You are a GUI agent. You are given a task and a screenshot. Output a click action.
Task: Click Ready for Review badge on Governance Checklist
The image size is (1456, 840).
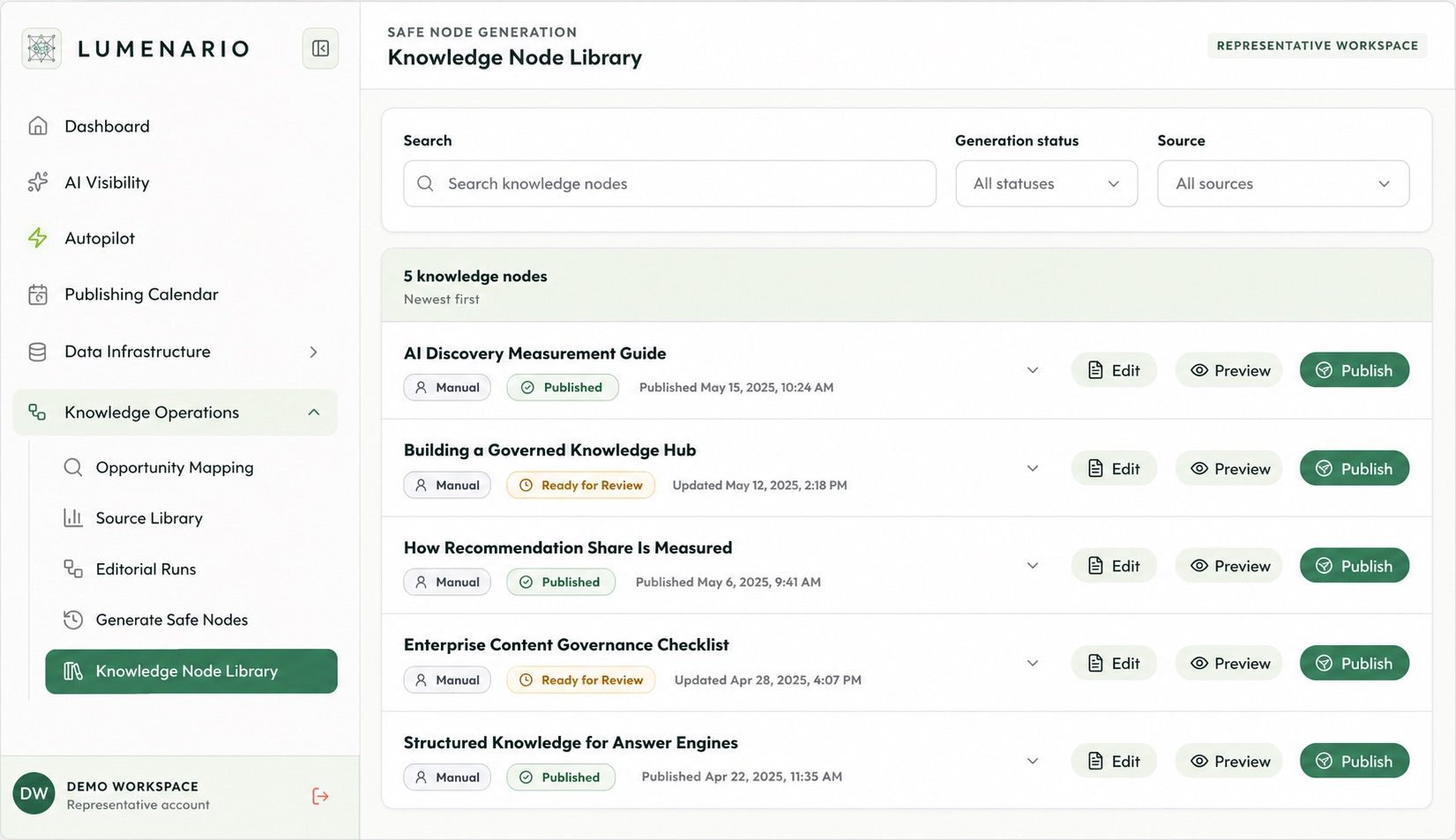tap(580, 680)
